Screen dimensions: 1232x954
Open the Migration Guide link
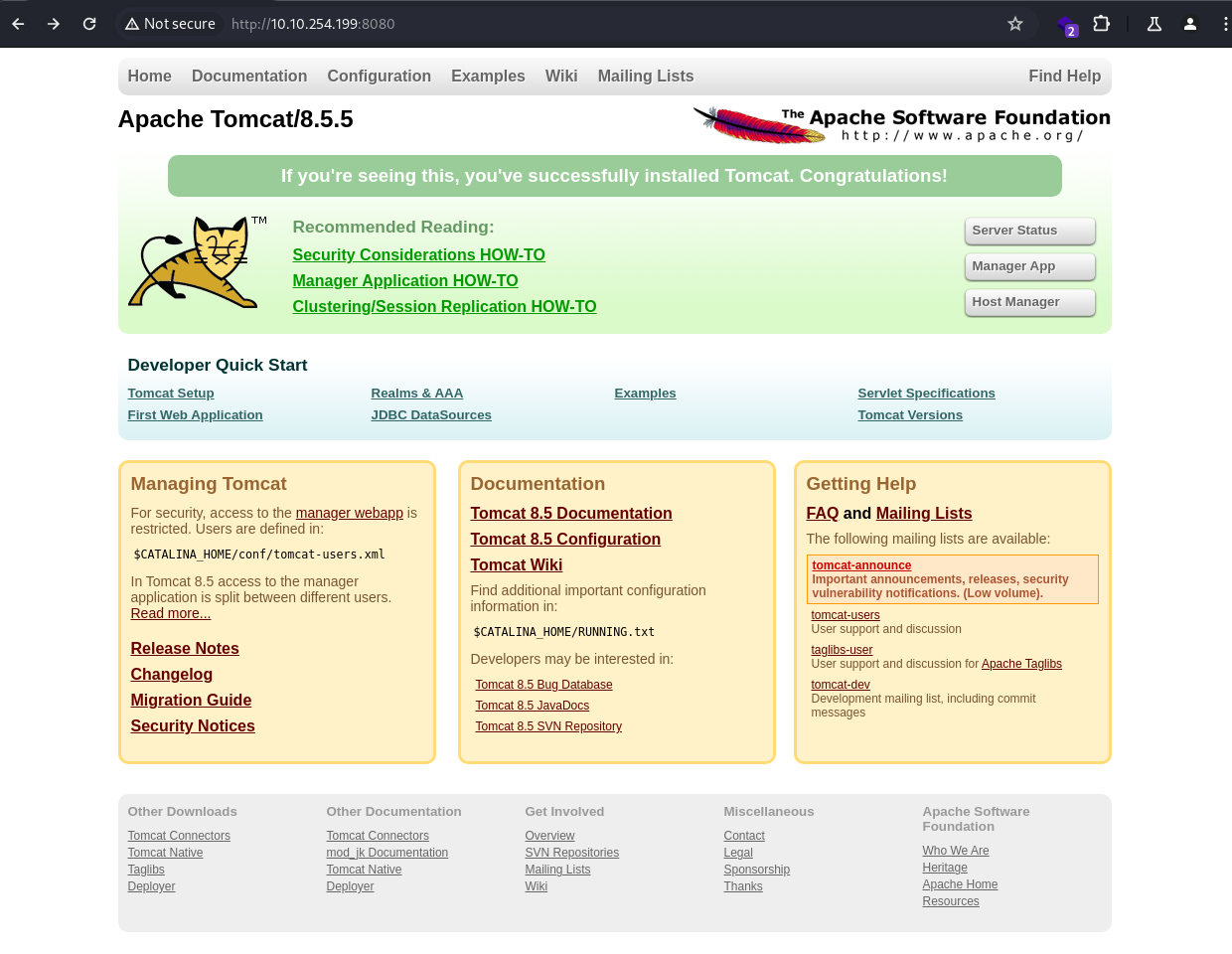pos(191,701)
